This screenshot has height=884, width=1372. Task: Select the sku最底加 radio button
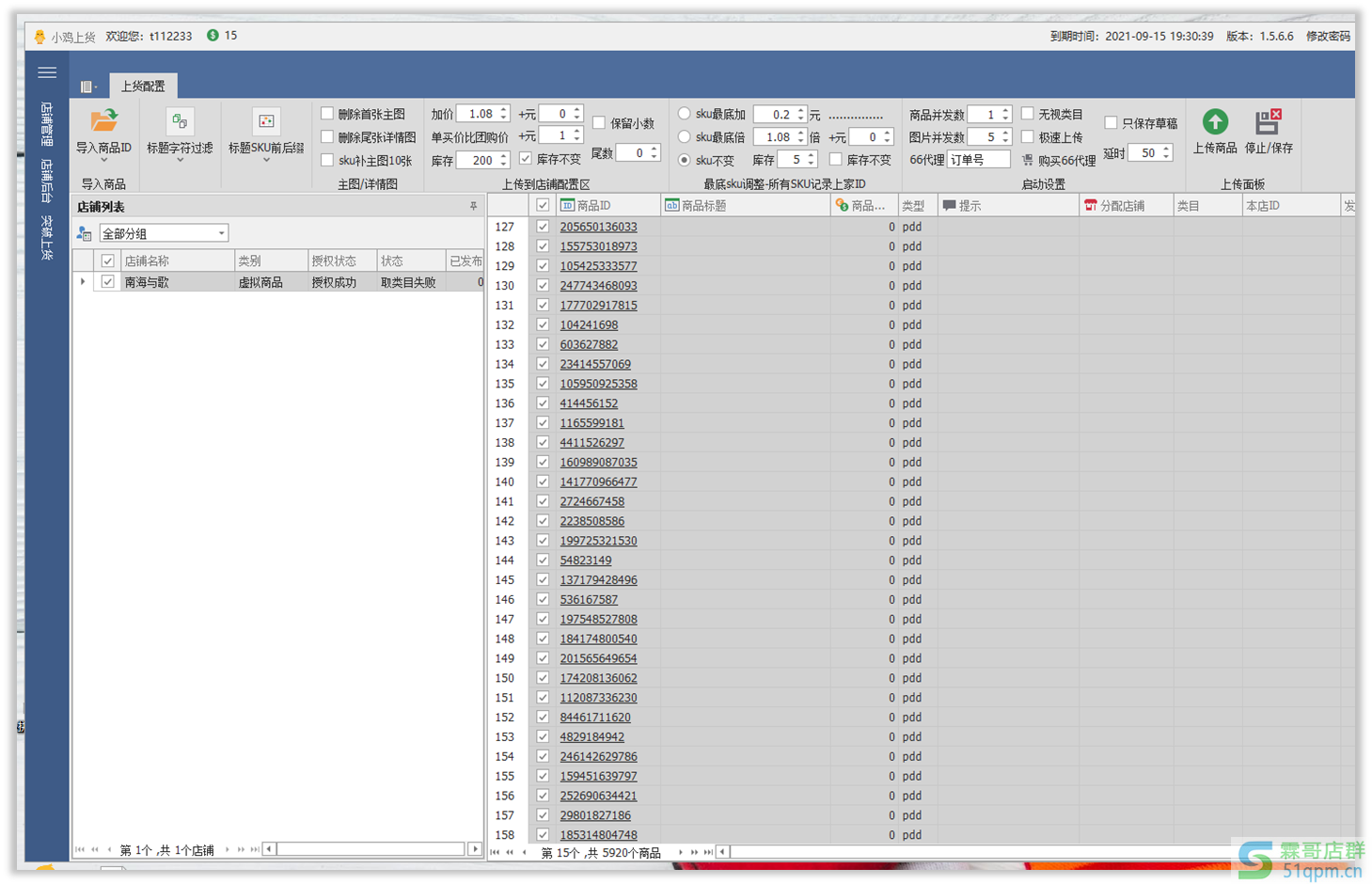tap(685, 114)
